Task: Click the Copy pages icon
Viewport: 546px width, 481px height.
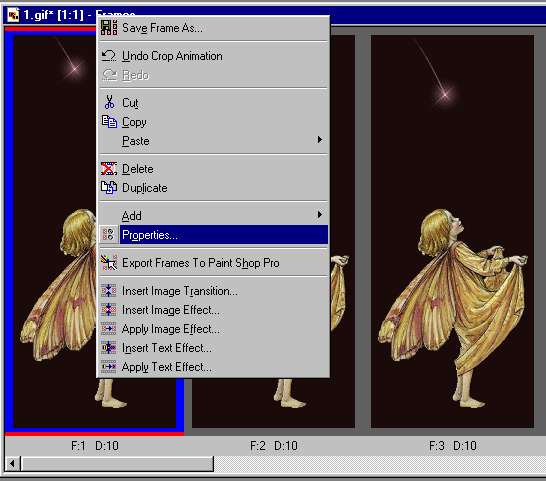Action: (x=109, y=122)
